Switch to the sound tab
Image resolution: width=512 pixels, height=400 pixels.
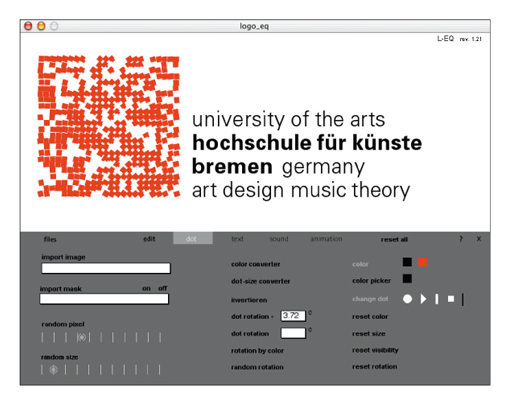point(279,239)
